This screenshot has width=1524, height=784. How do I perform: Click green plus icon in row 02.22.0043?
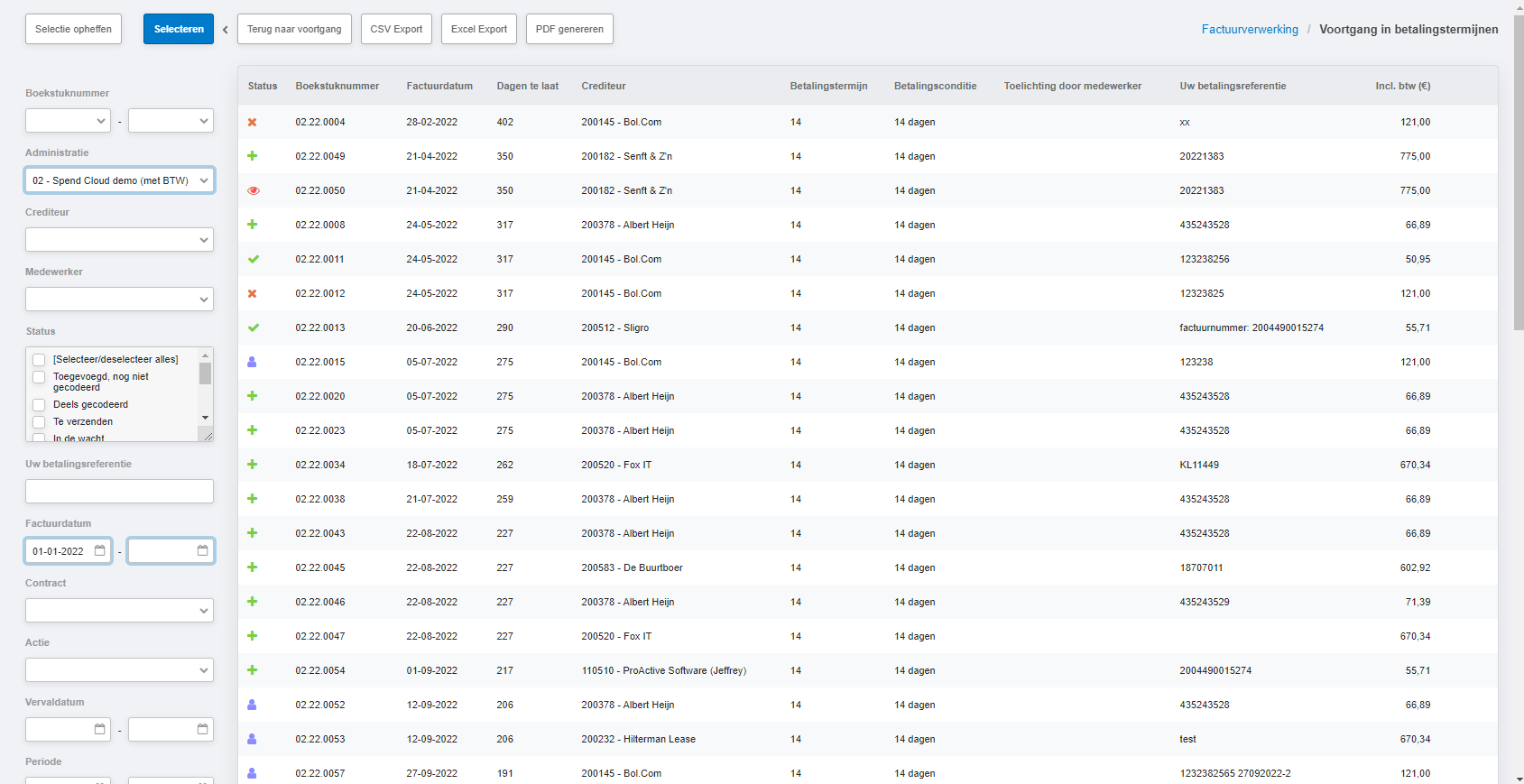[x=253, y=533]
